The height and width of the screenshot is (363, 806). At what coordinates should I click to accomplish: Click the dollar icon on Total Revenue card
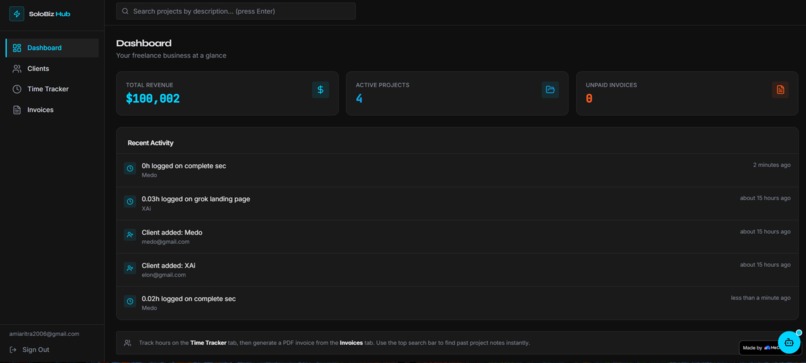point(320,89)
